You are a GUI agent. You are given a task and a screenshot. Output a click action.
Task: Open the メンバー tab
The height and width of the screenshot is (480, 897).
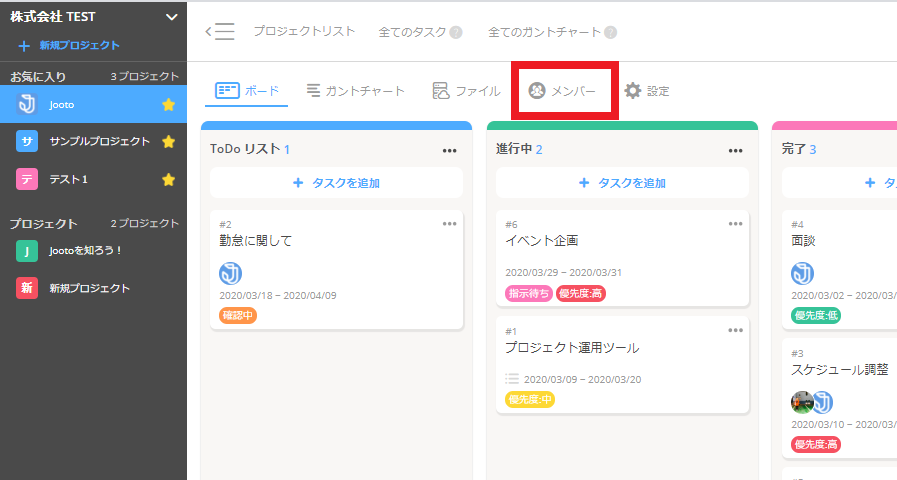563,91
